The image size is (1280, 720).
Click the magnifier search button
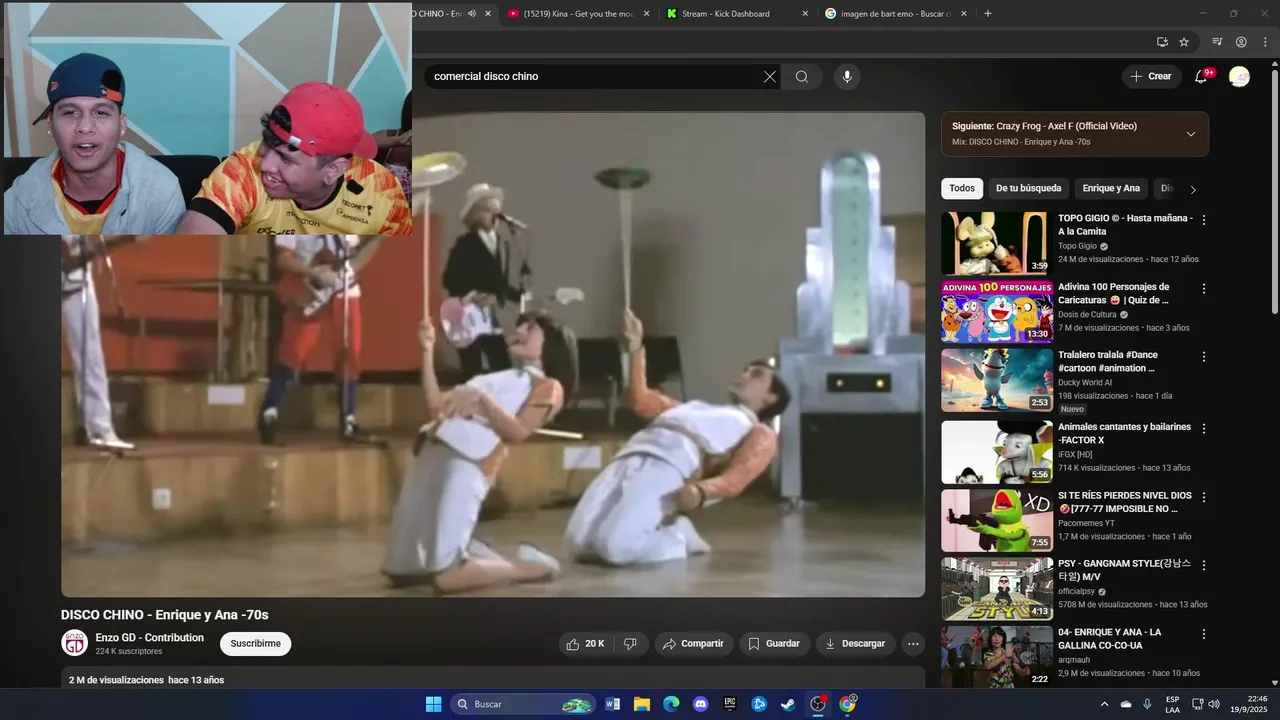coord(802,77)
